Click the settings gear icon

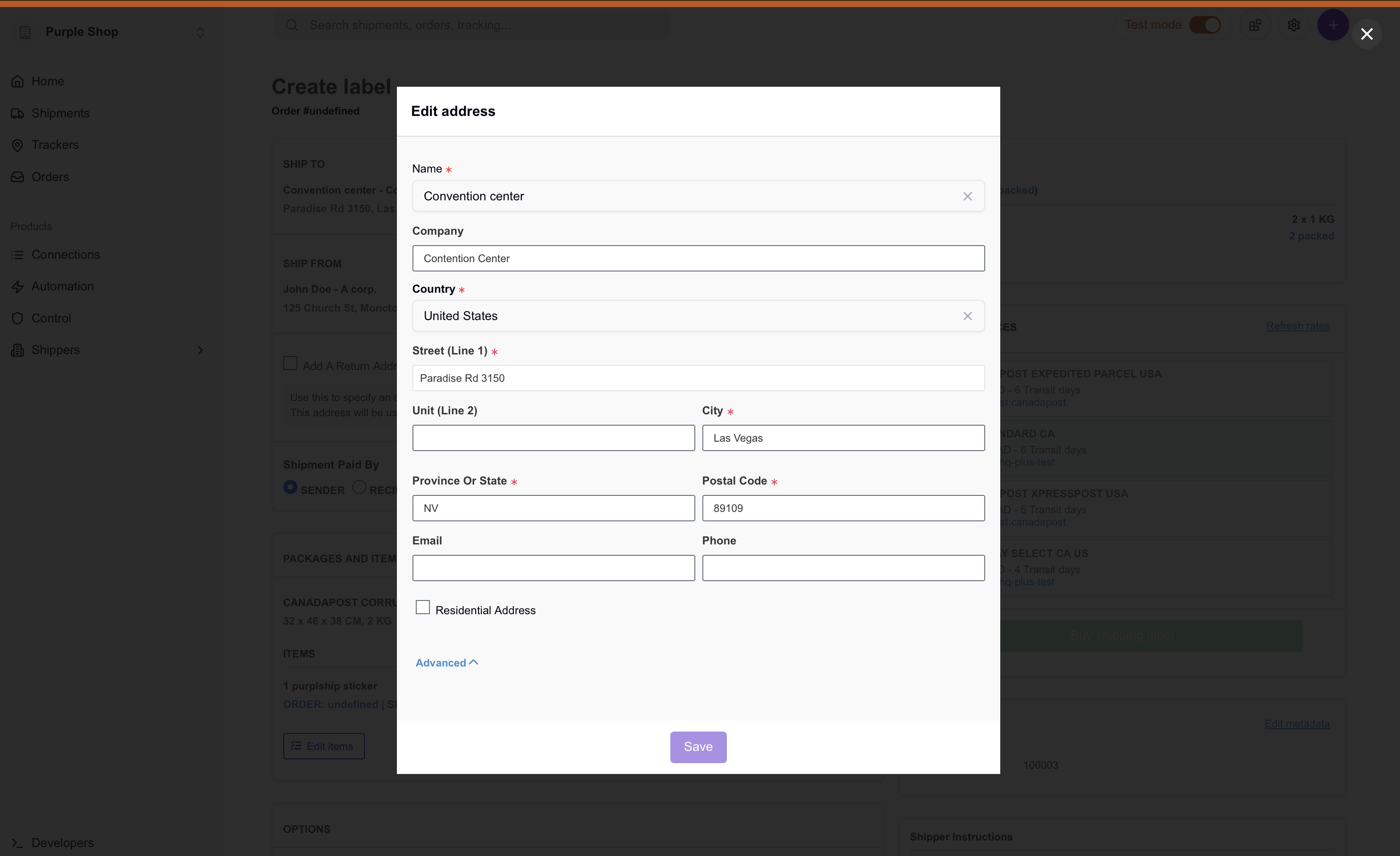[1294, 25]
